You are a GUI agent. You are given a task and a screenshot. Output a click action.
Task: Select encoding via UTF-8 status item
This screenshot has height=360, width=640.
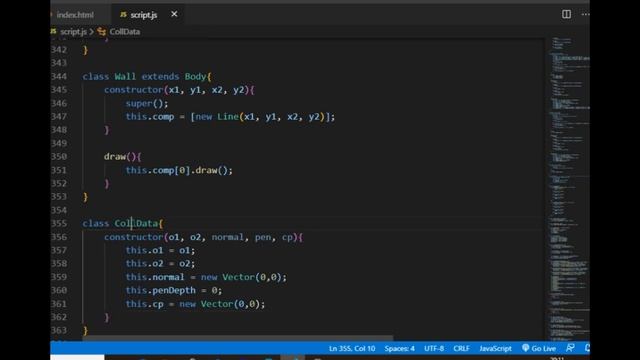(434, 348)
